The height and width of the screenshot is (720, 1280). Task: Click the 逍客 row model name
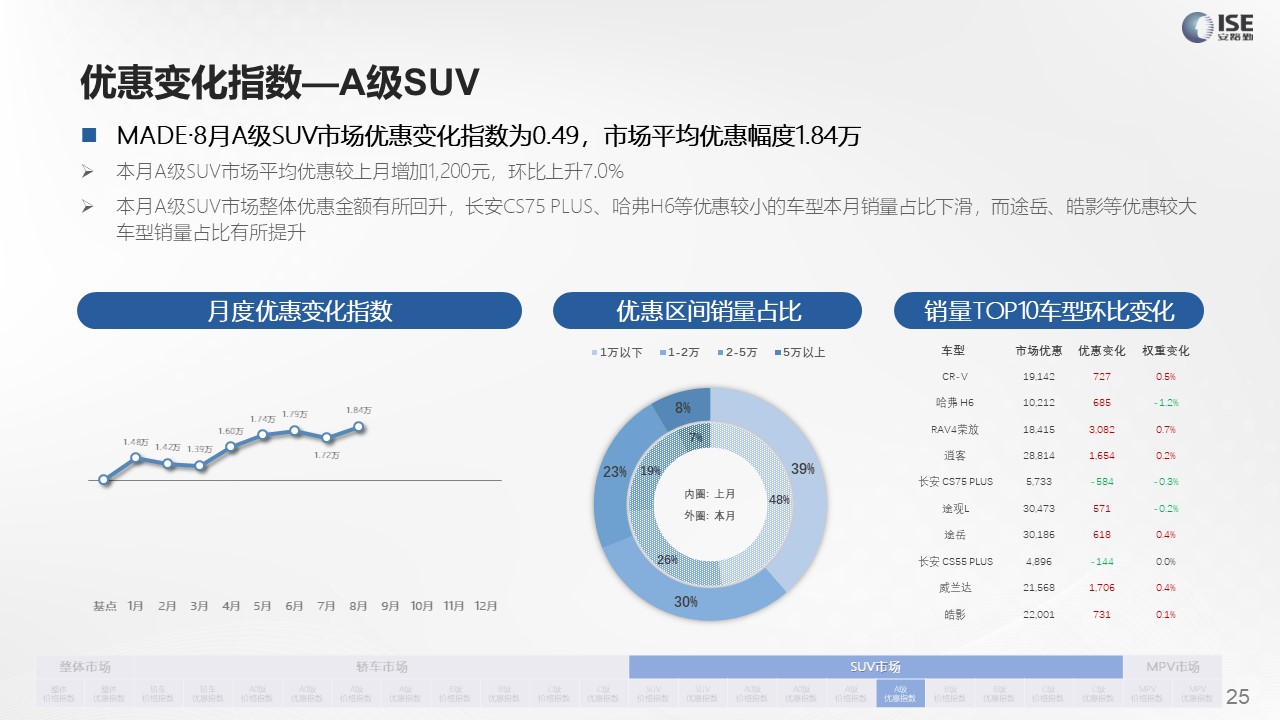coord(955,455)
